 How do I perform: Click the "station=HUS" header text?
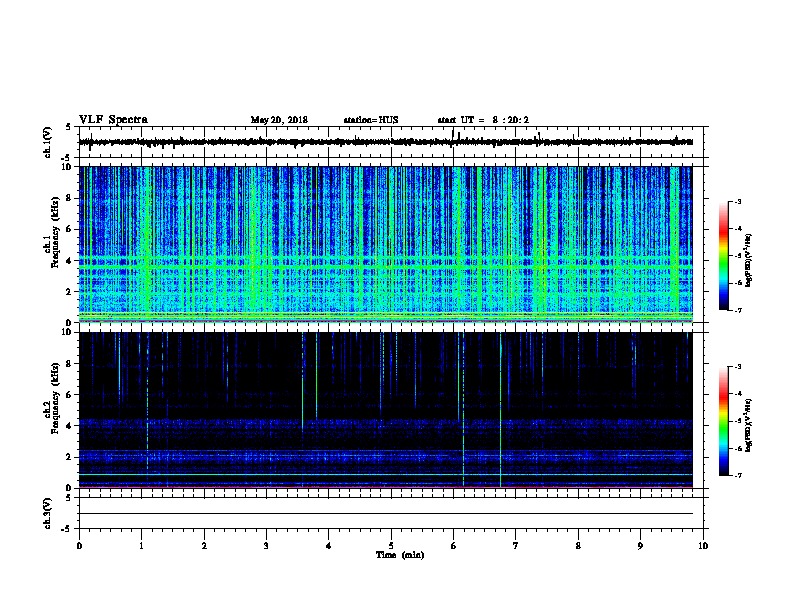(371, 120)
